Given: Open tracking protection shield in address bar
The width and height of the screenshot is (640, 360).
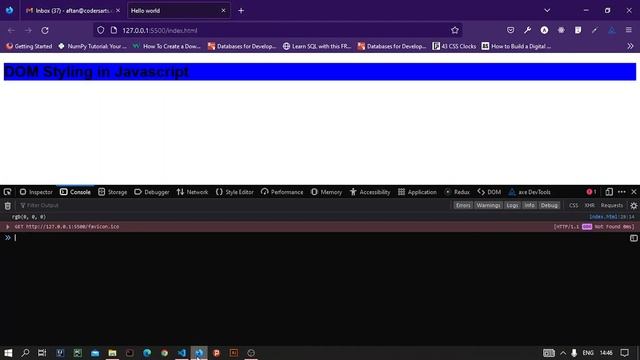Looking at the screenshot, I should [100, 30].
